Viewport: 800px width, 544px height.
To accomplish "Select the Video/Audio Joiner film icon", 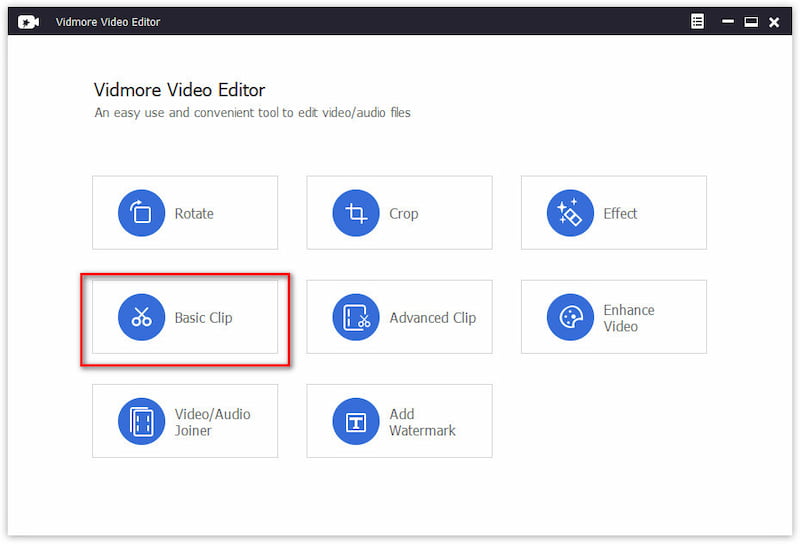I will tap(141, 421).
